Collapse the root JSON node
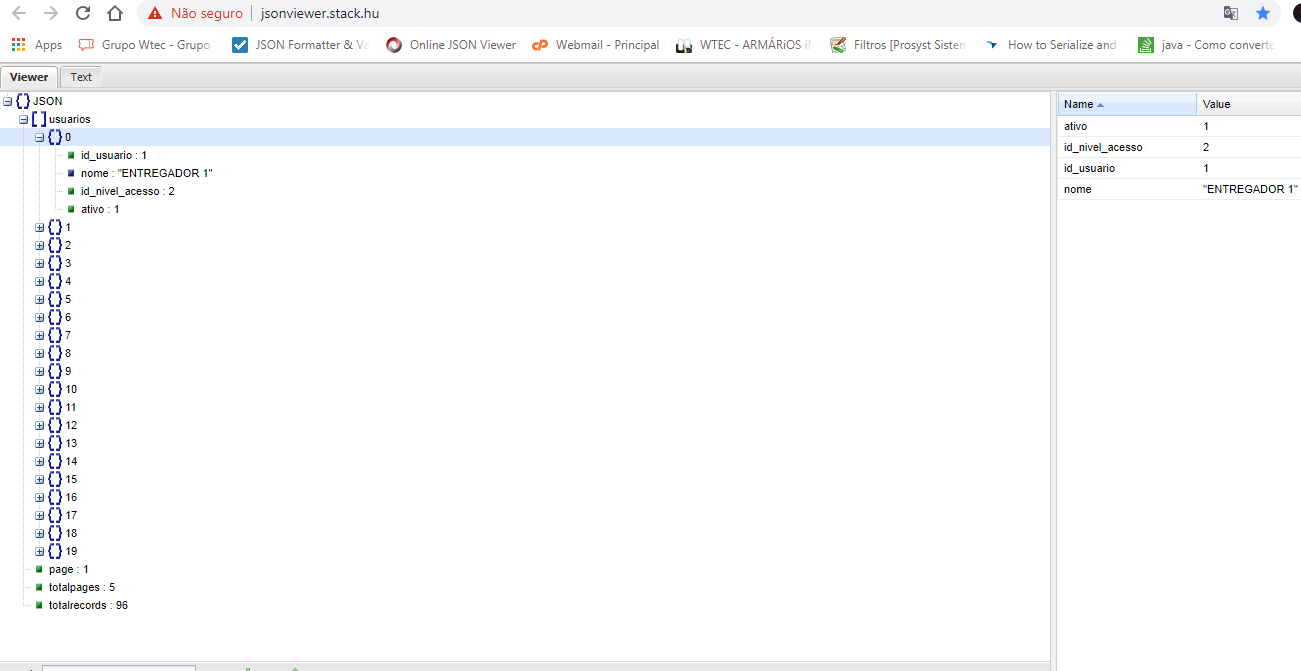1301x671 pixels. coord(8,101)
